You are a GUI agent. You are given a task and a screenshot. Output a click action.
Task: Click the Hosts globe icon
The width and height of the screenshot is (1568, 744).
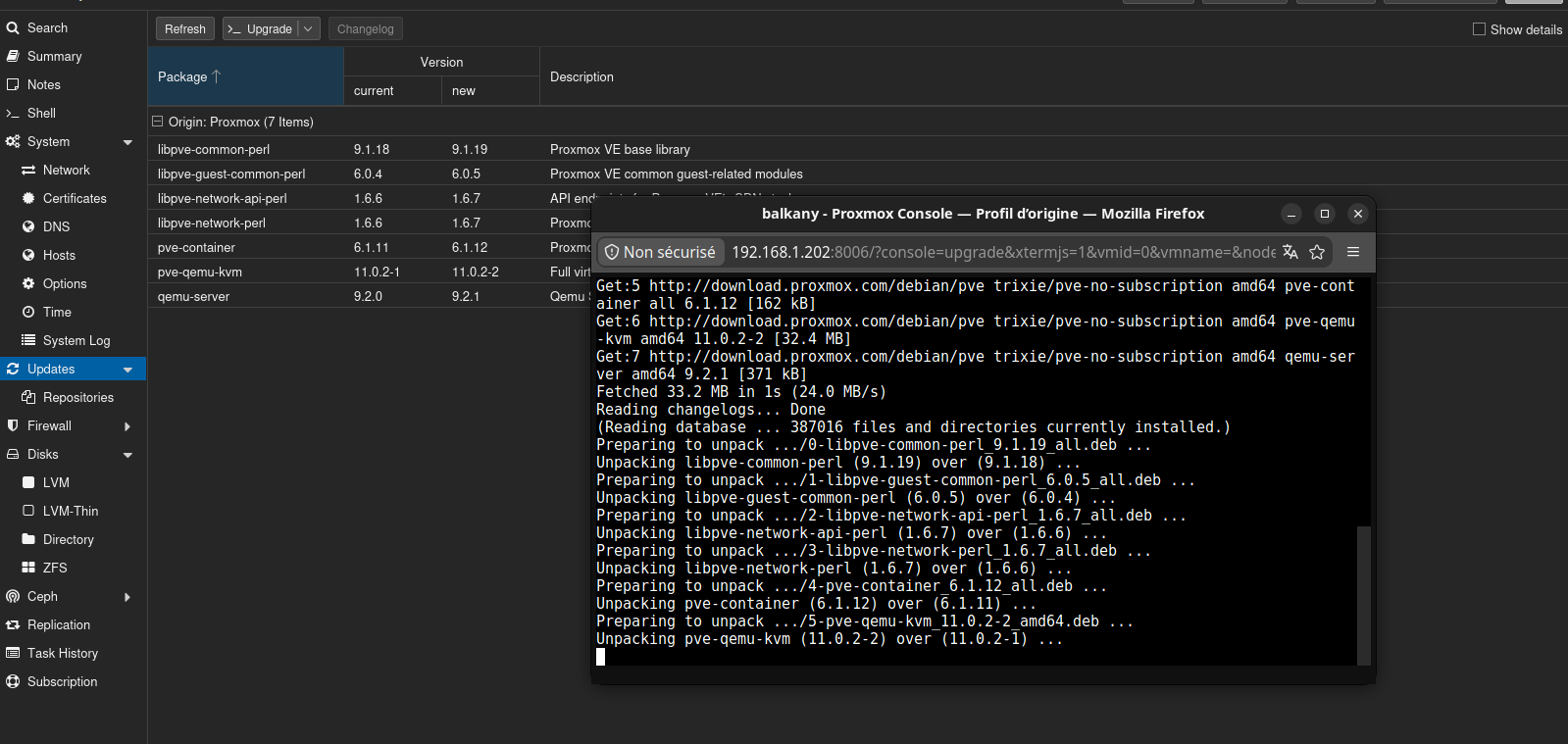click(28, 256)
